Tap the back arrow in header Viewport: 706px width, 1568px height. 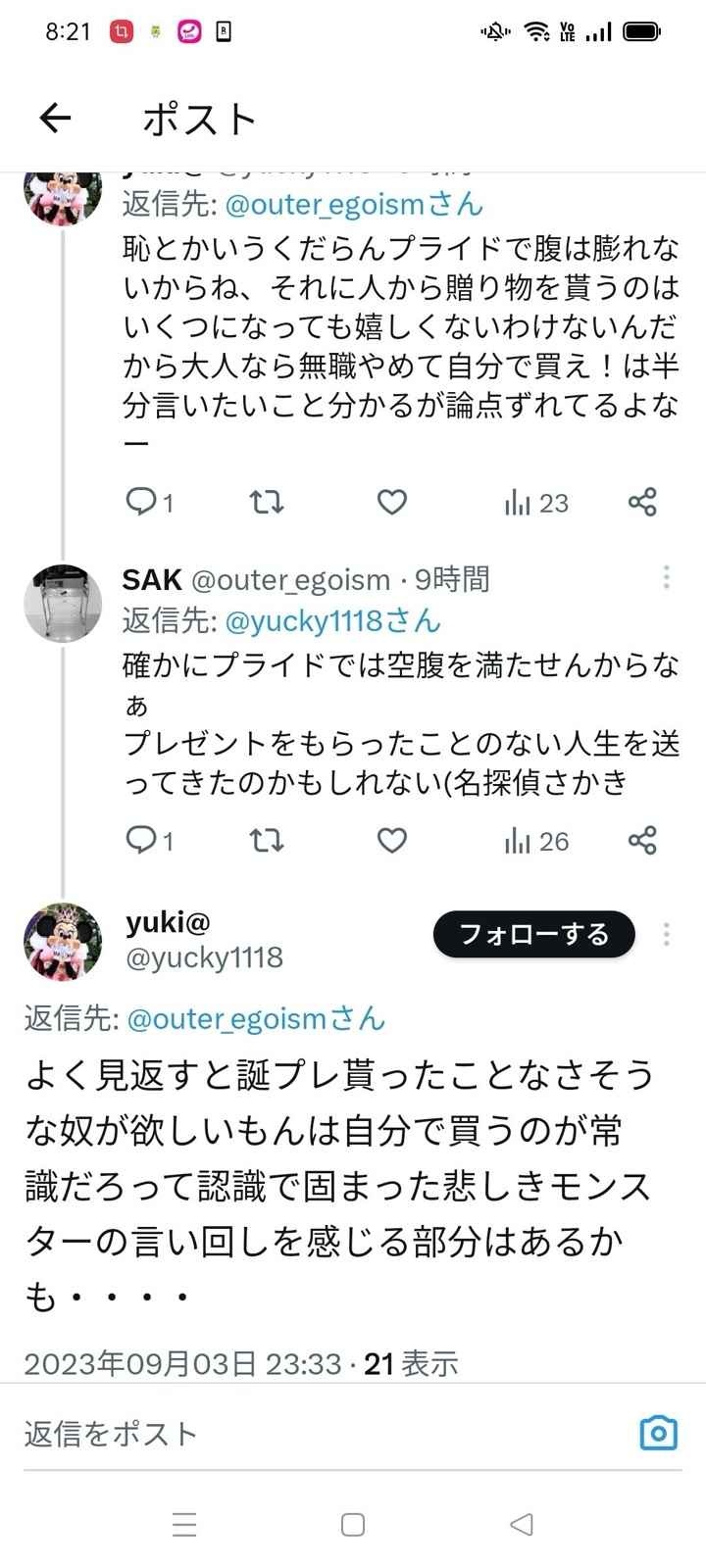tap(56, 119)
